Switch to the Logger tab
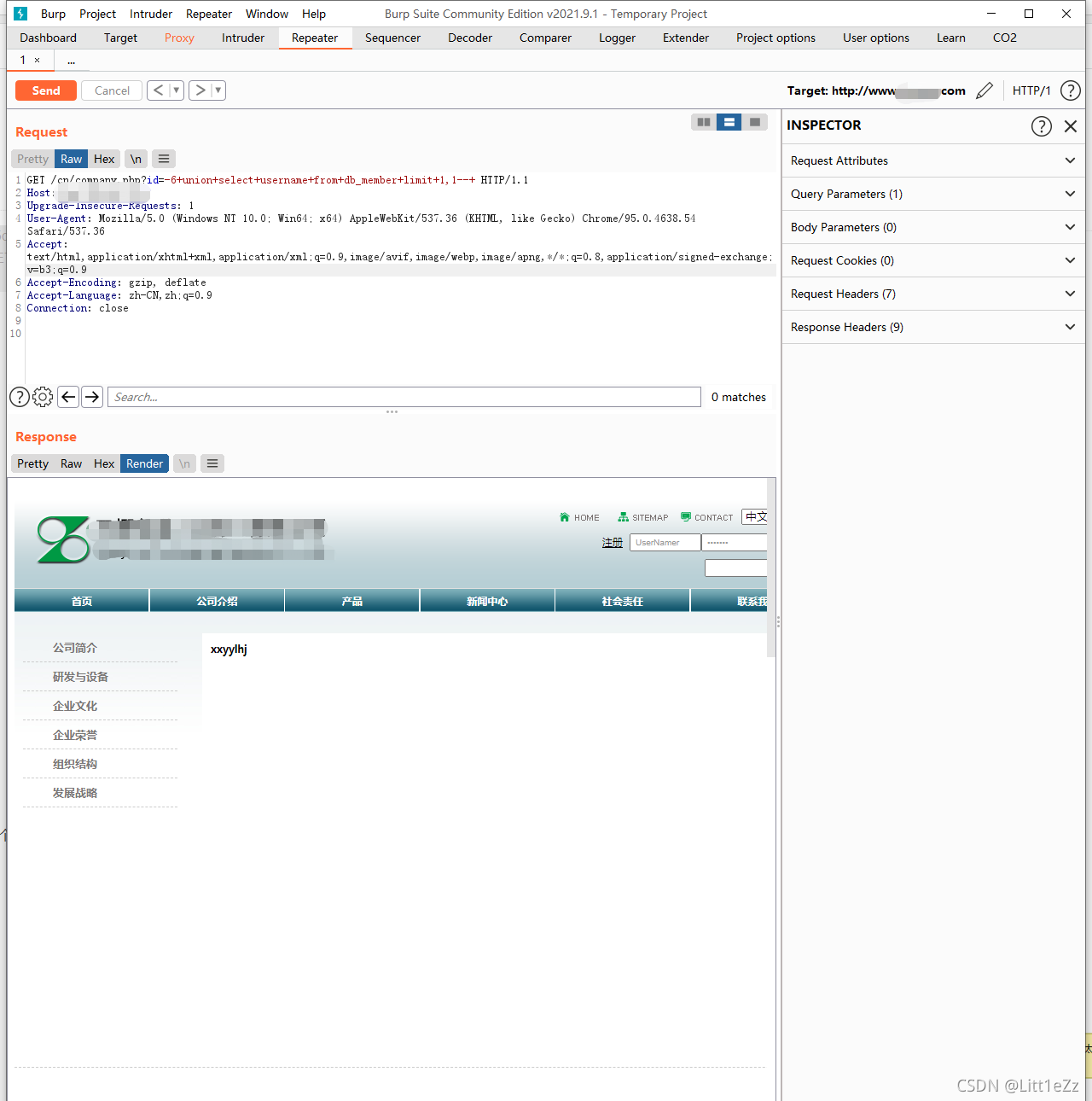1092x1101 pixels. [617, 38]
